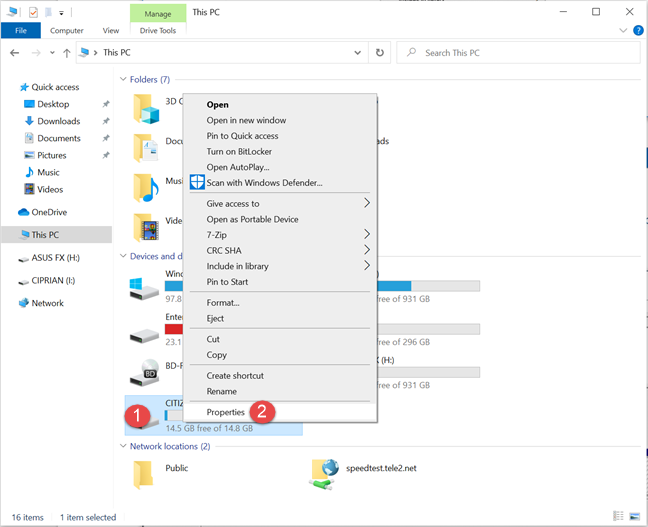Collapse the Folders (7) group
The image size is (648, 527).
point(123,79)
